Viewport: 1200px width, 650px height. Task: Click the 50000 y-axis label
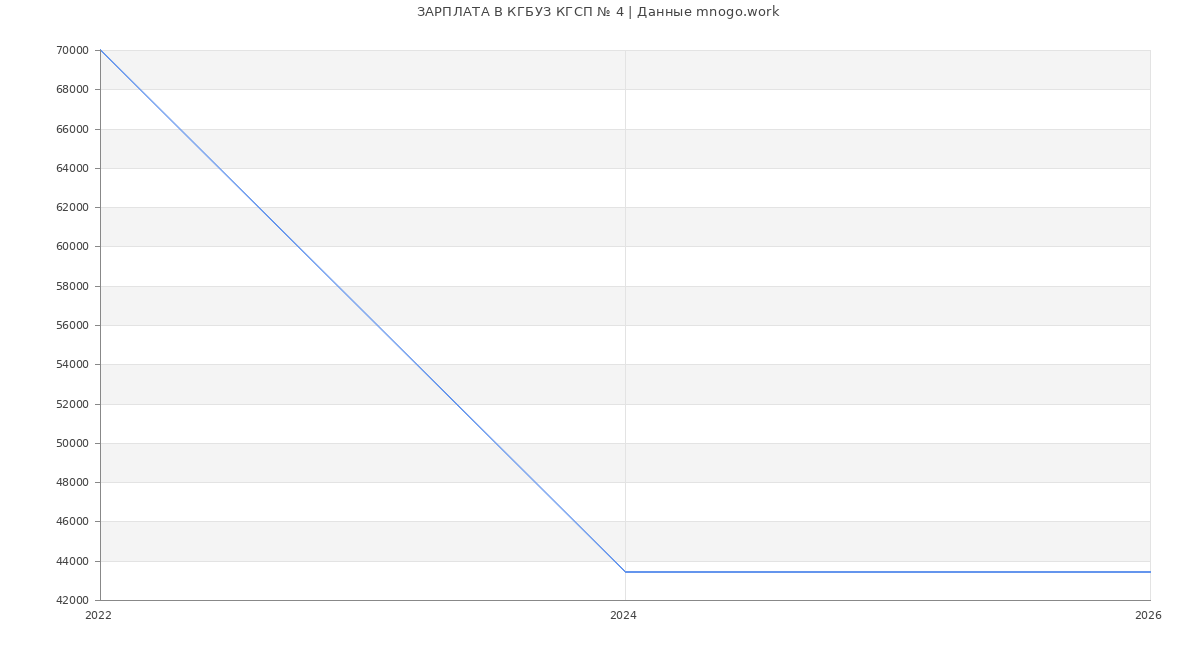73,443
